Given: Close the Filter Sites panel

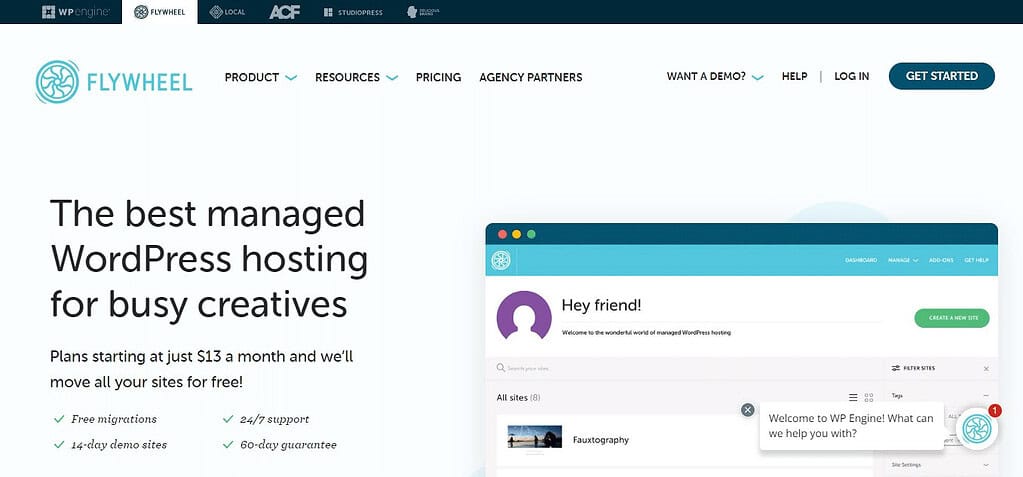Looking at the screenshot, I should (x=986, y=369).
